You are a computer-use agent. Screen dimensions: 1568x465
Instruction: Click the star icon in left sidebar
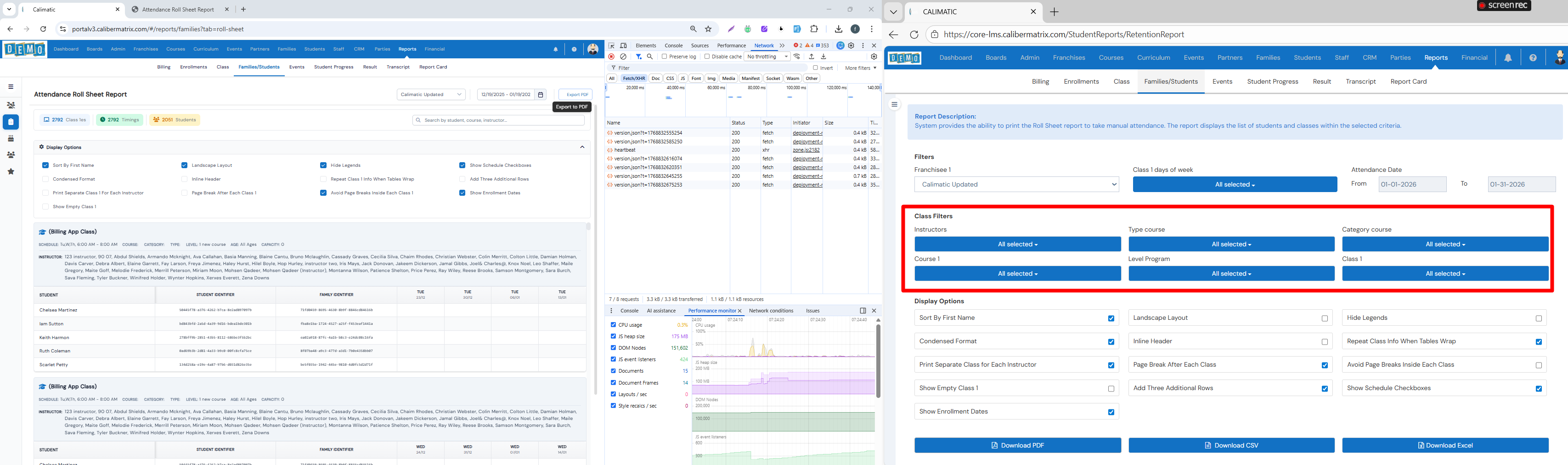tap(11, 172)
